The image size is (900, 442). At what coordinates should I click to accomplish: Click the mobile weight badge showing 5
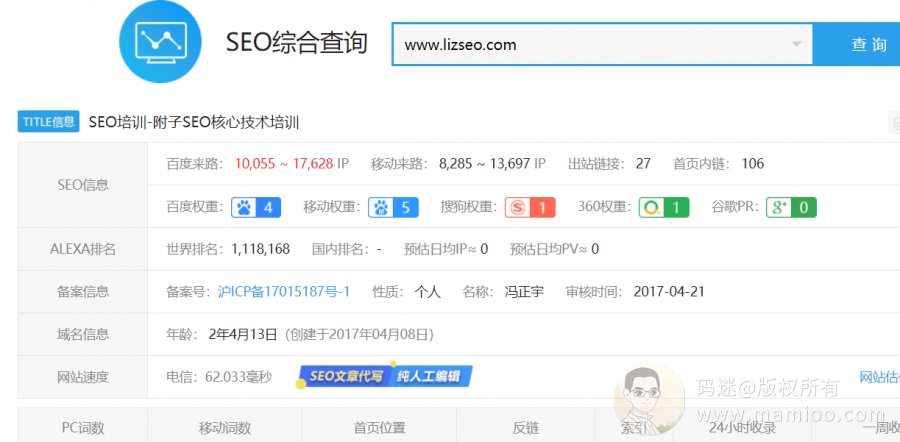(393, 207)
